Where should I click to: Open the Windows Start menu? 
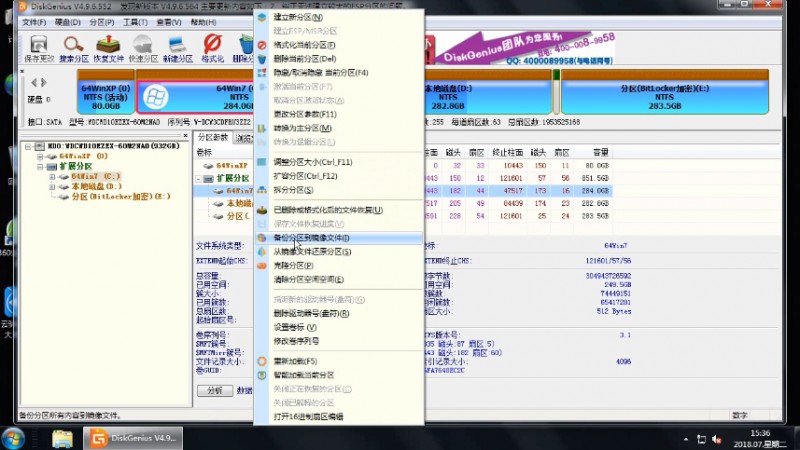coord(13,438)
